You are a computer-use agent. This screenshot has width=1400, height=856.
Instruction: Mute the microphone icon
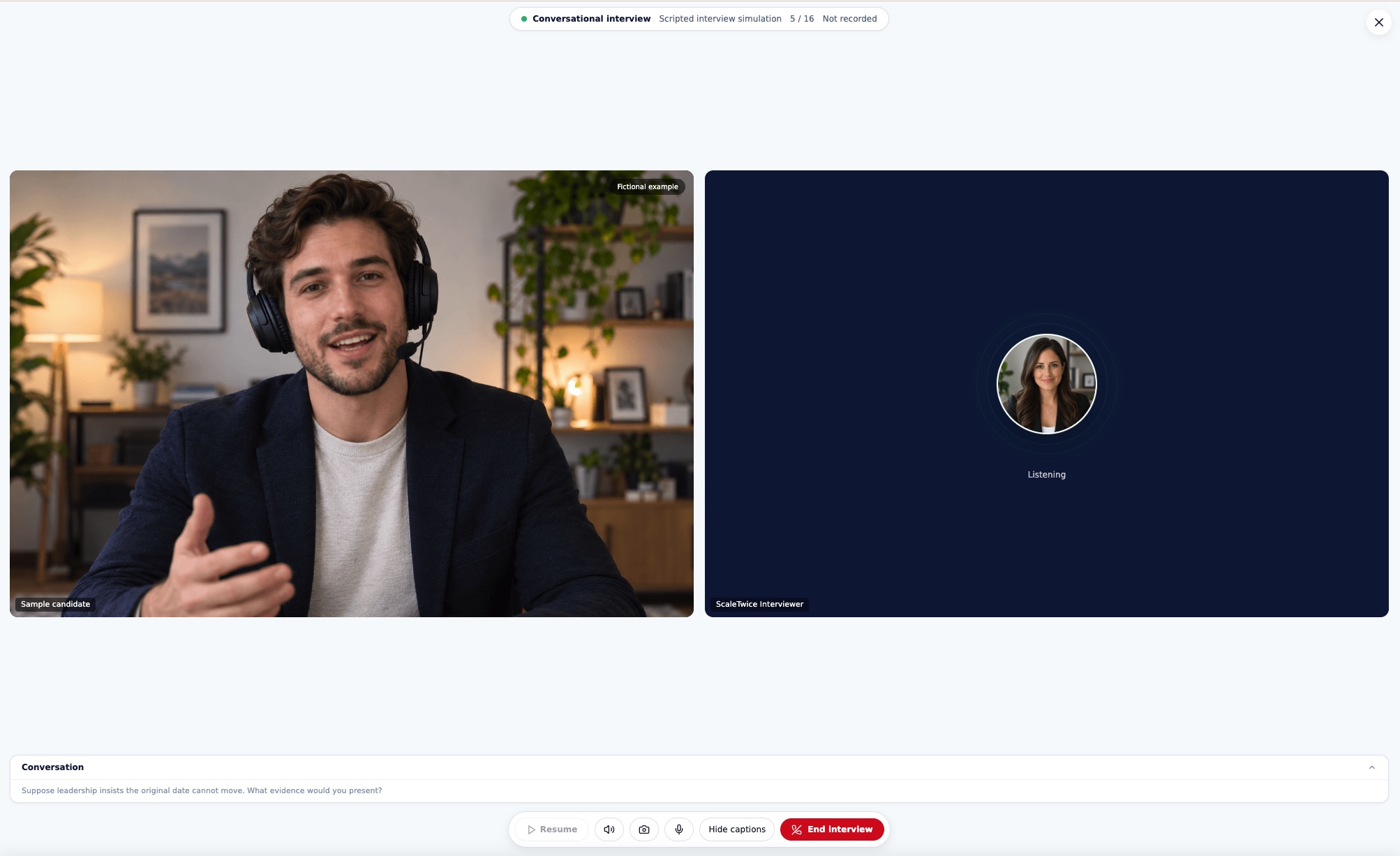tap(679, 829)
